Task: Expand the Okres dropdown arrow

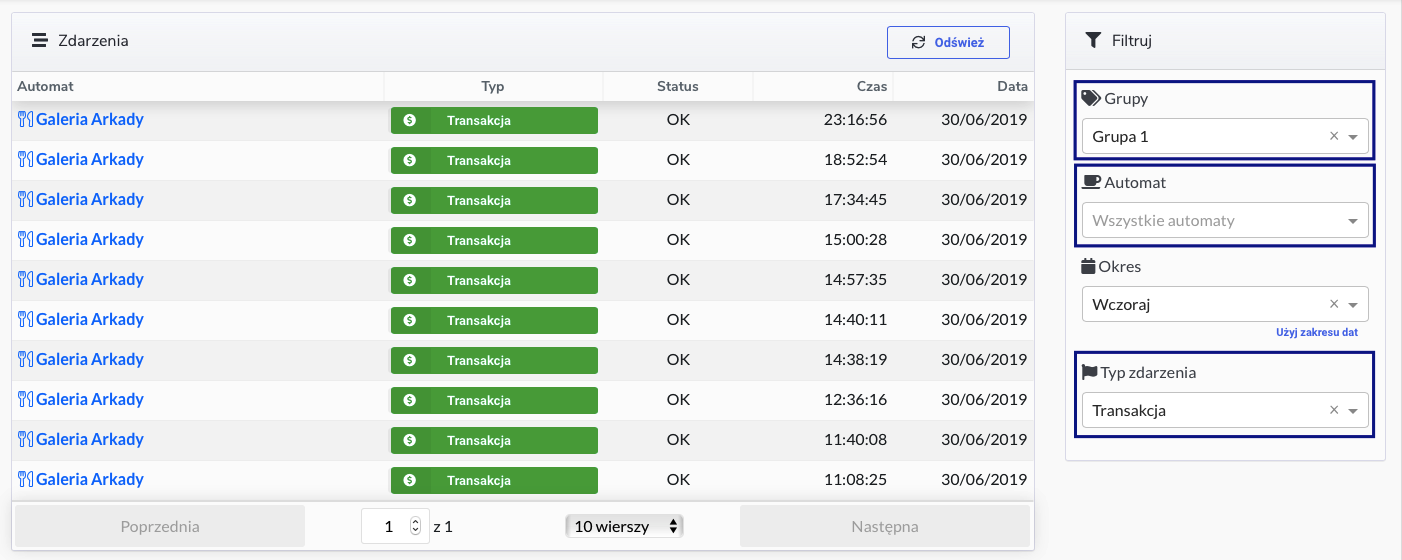Action: click(x=1353, y=305)
